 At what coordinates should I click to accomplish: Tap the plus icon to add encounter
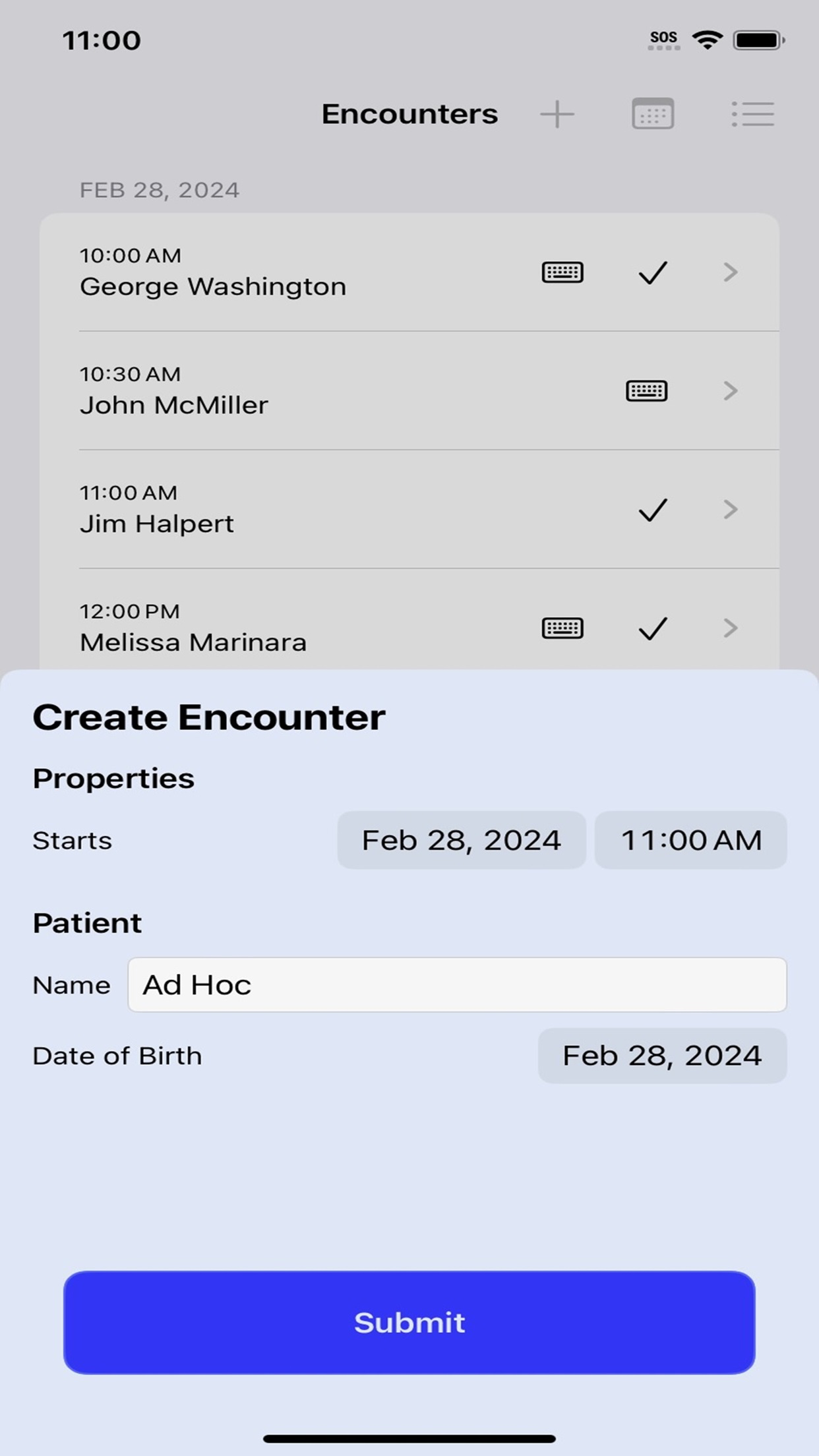pyautogui.click(x=557, y=114)
